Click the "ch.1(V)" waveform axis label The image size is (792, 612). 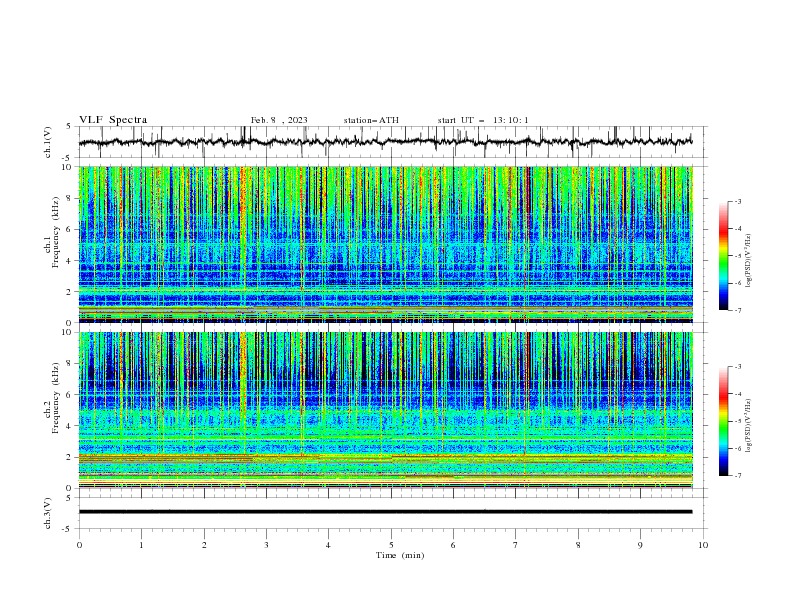point(48,142)
